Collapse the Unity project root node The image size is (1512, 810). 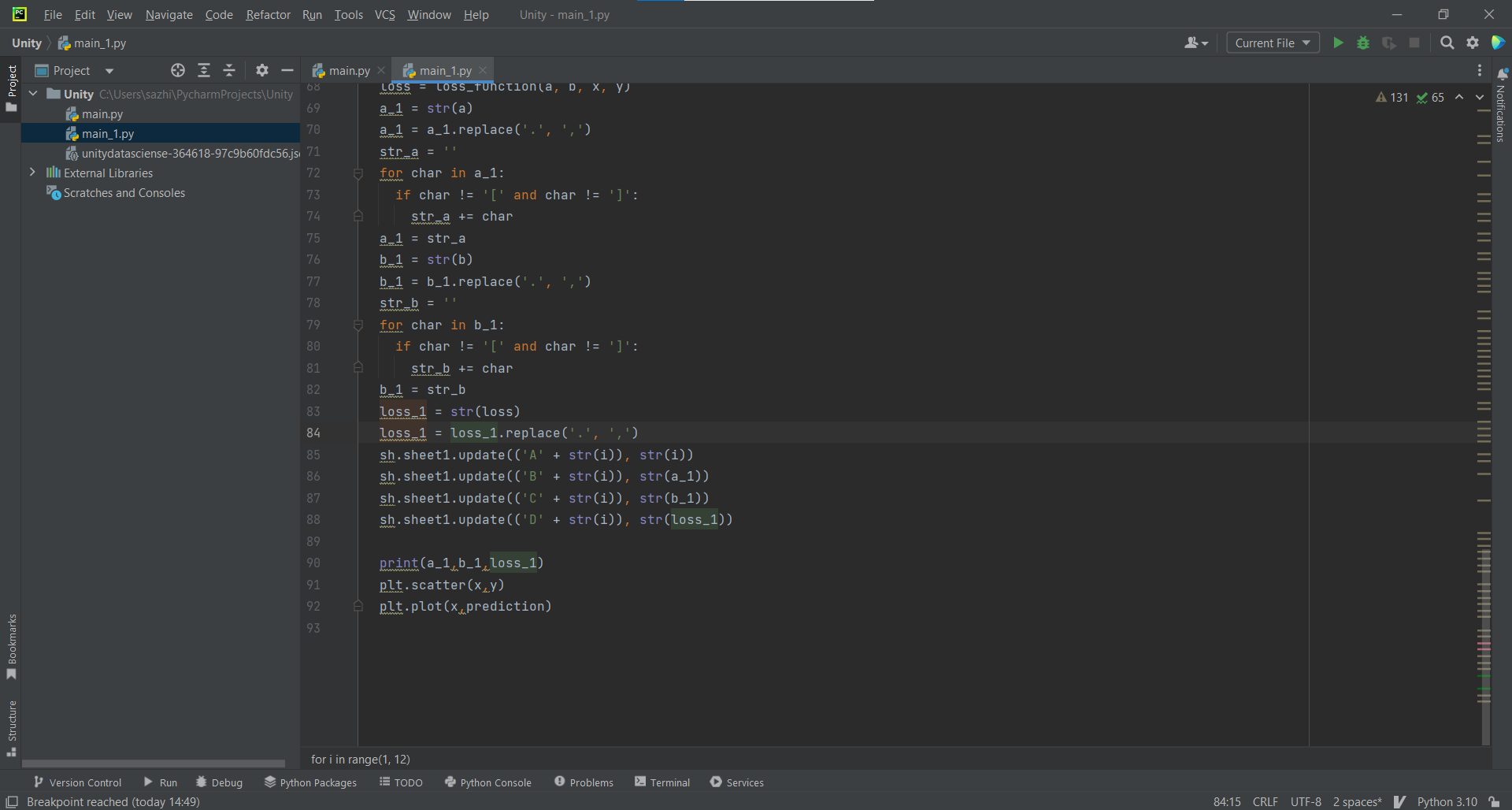tap(33, 93)
